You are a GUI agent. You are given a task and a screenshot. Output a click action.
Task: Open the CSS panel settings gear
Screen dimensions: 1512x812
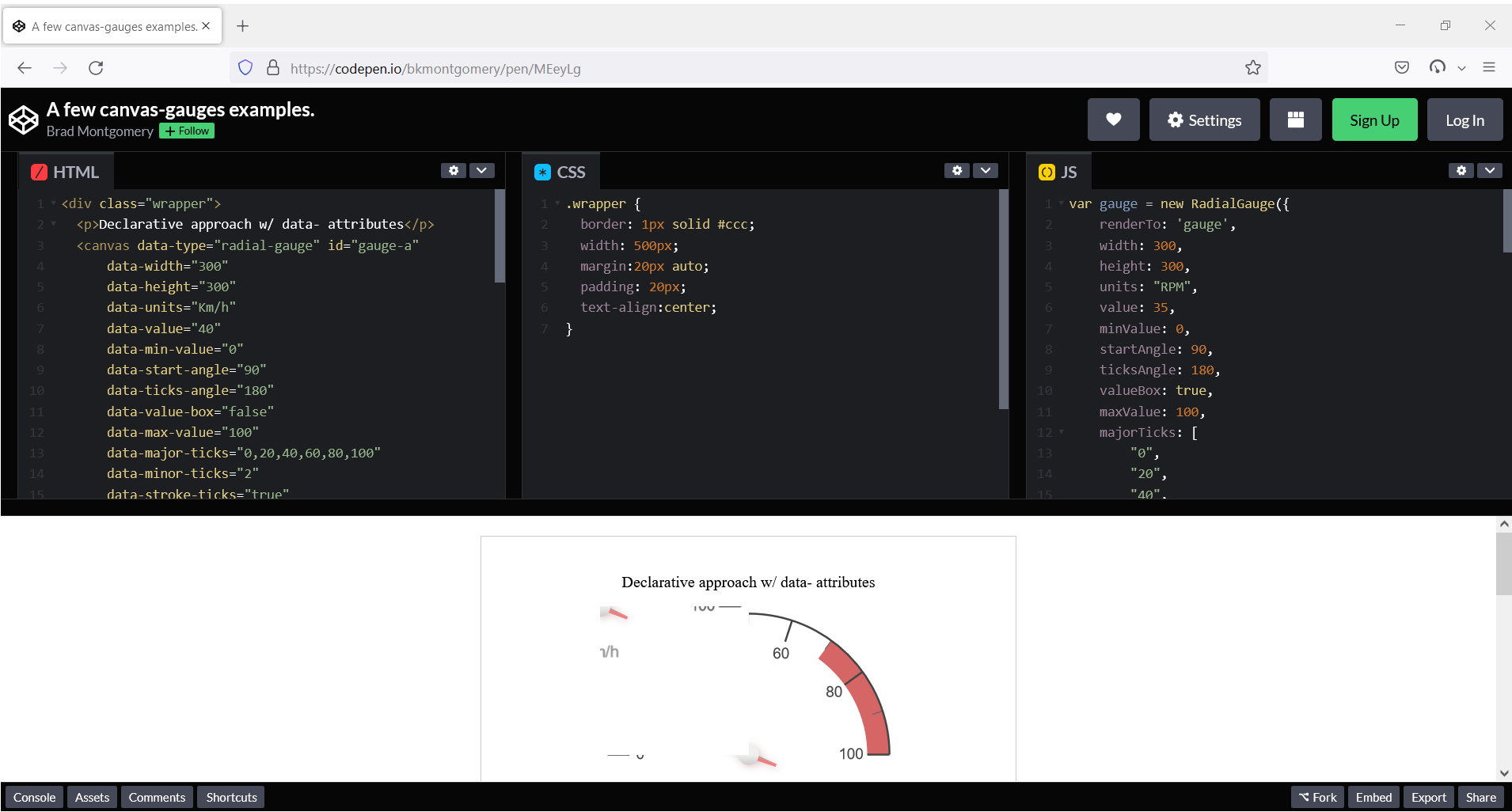[957, 170]
